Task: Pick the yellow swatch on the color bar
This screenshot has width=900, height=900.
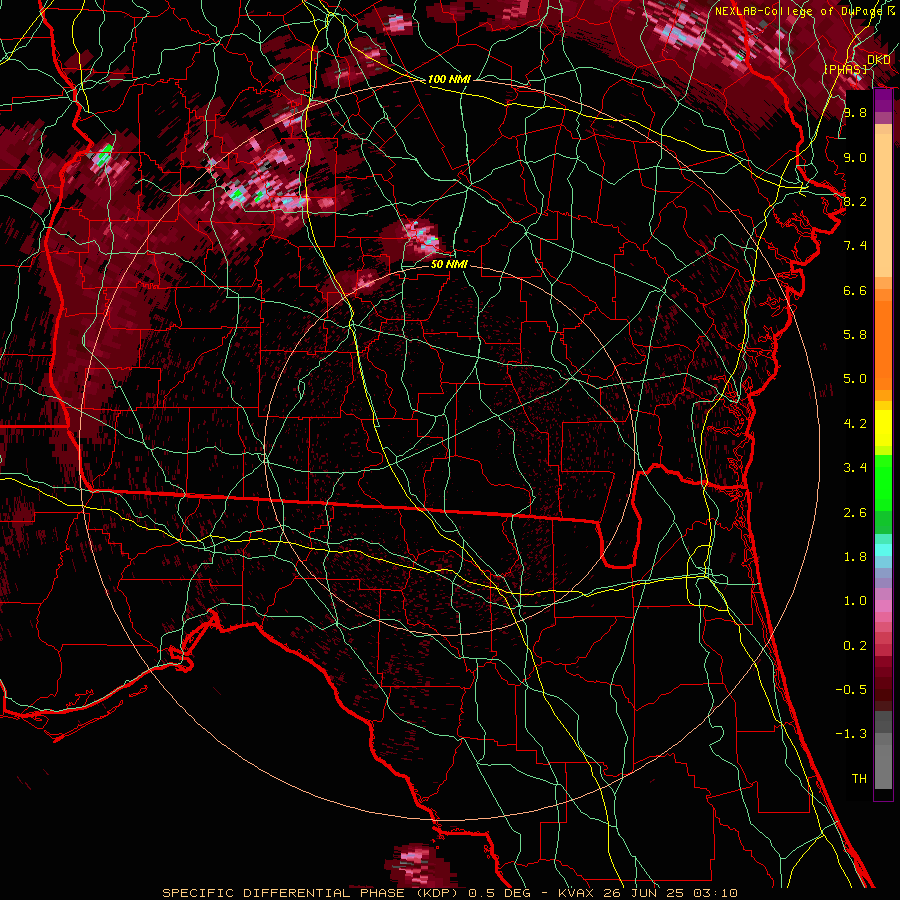Action: pos(883,428)
